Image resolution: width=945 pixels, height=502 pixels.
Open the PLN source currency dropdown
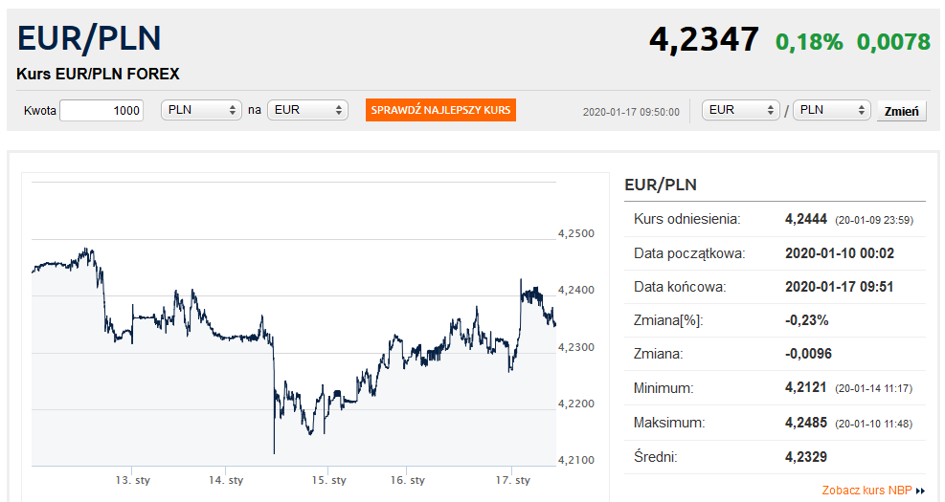tap(201, 110)
